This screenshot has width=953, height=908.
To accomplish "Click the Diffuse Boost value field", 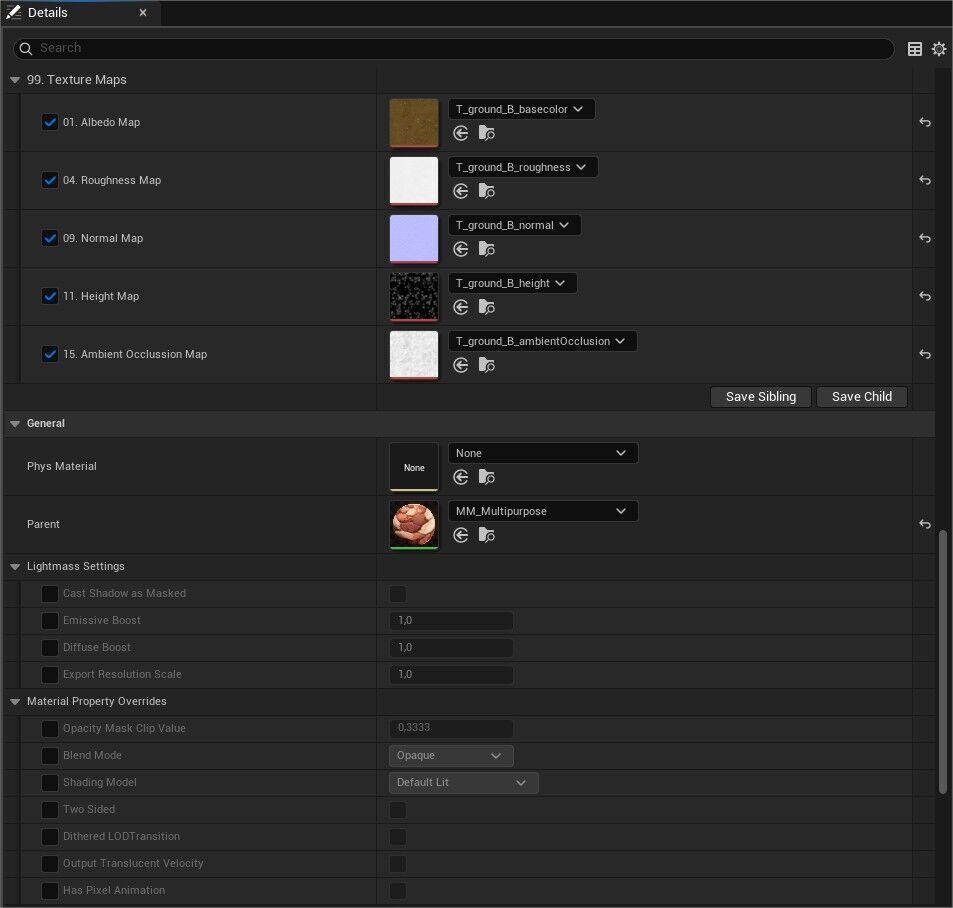I will point(451,648).
